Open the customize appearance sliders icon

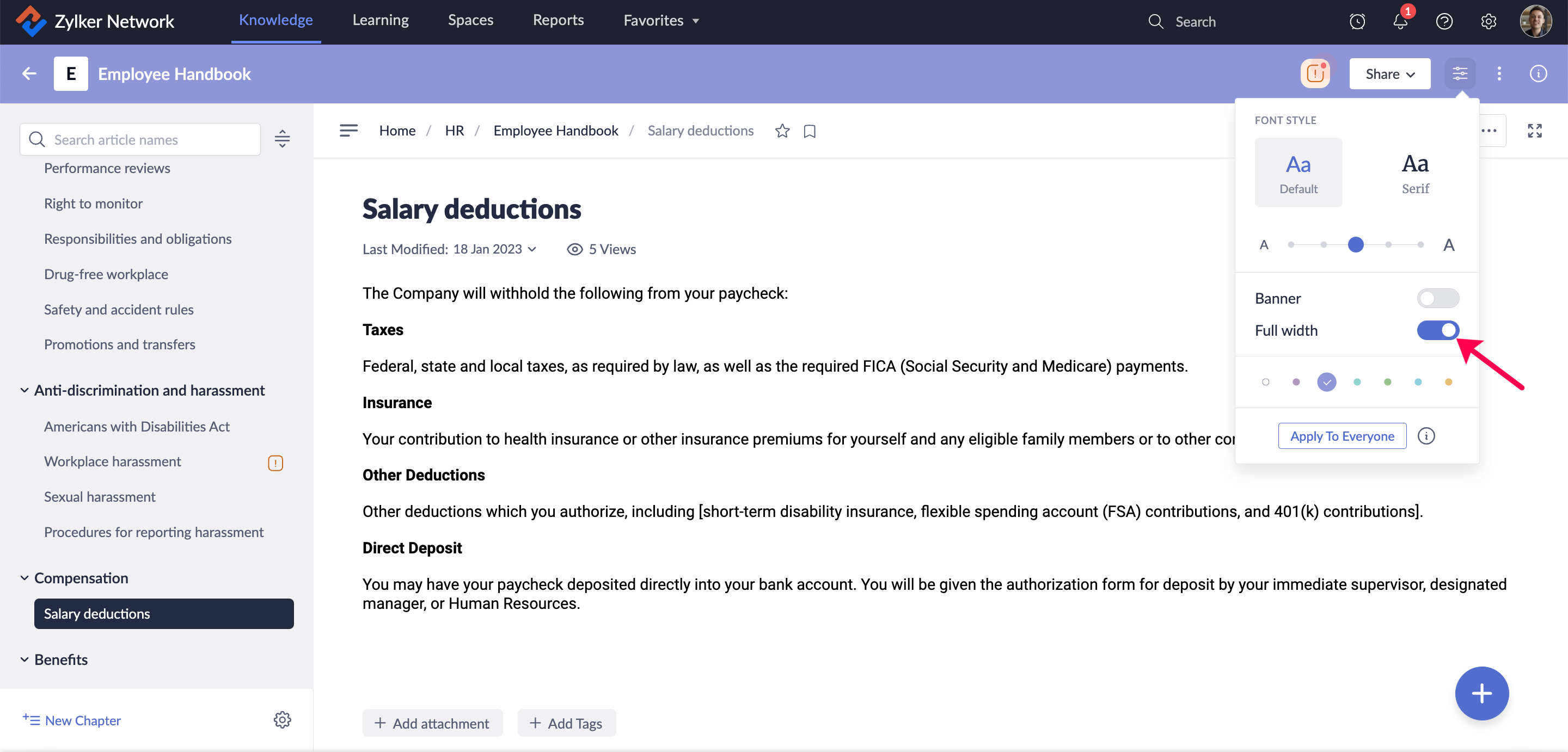coord(1460,73)
